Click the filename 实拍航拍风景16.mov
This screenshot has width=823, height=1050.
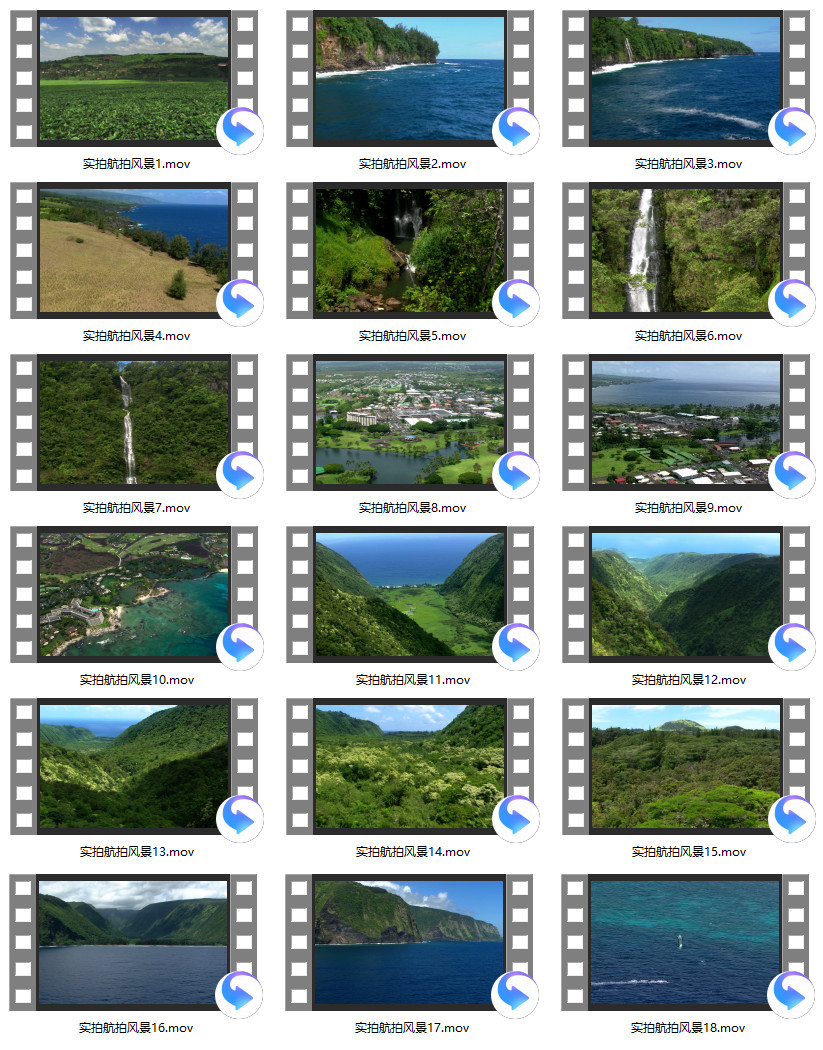click(x=136, y=1028)
